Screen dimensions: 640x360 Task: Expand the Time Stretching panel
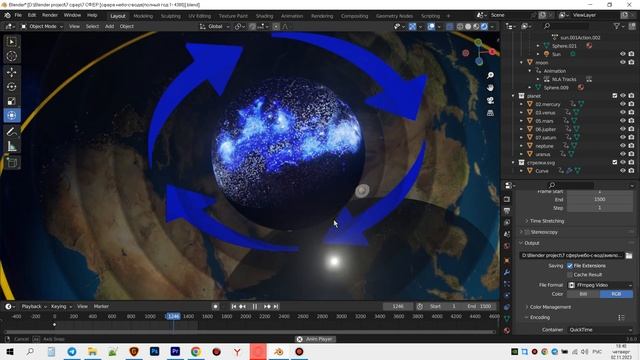point(547,221)
